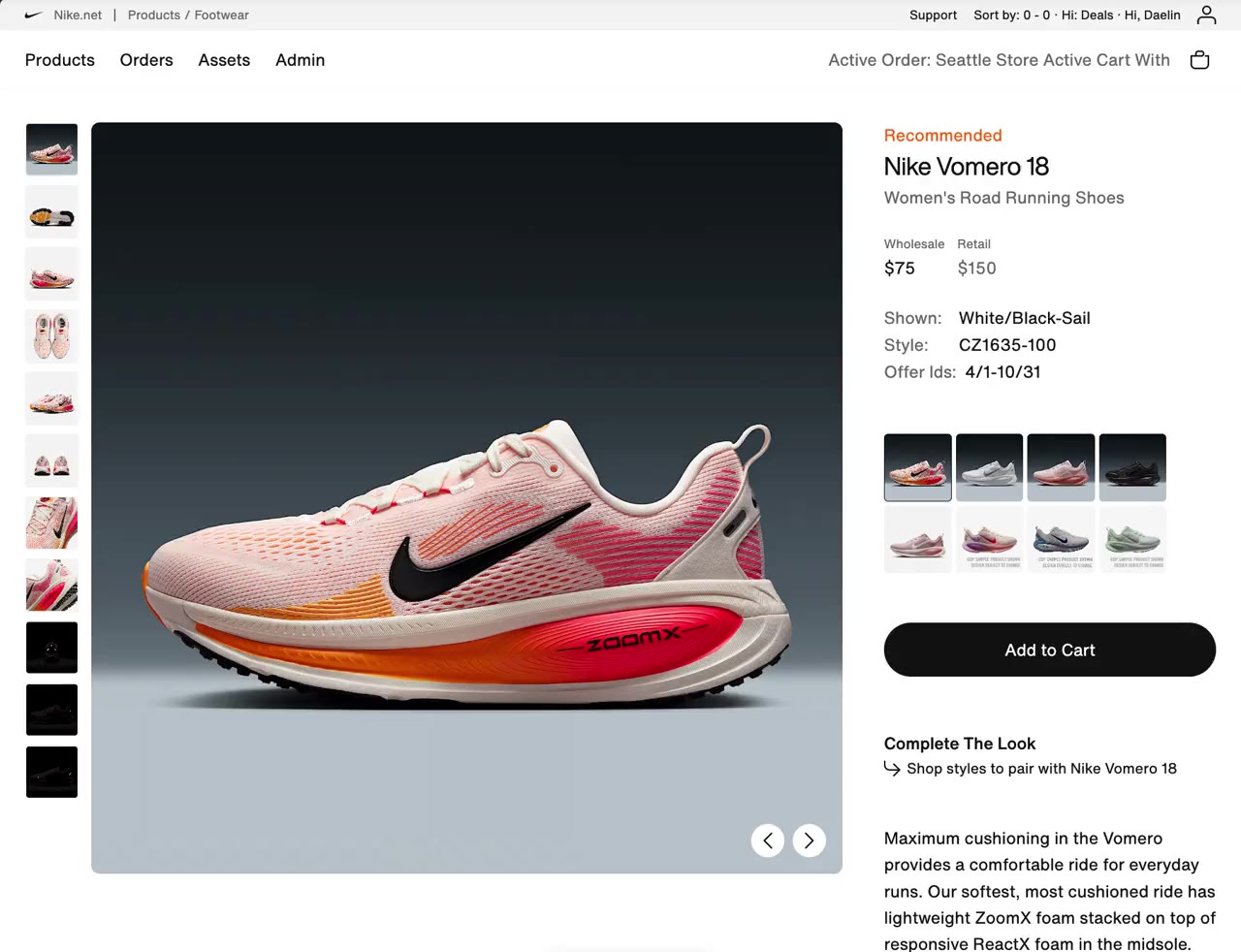Go to next product image arrow

[810, 841]
